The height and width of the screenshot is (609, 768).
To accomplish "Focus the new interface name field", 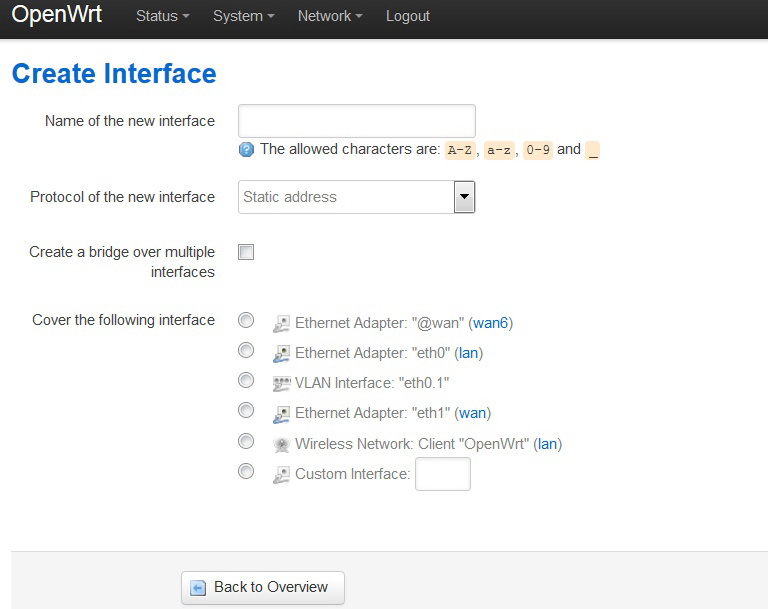I will tap(356, 121).
